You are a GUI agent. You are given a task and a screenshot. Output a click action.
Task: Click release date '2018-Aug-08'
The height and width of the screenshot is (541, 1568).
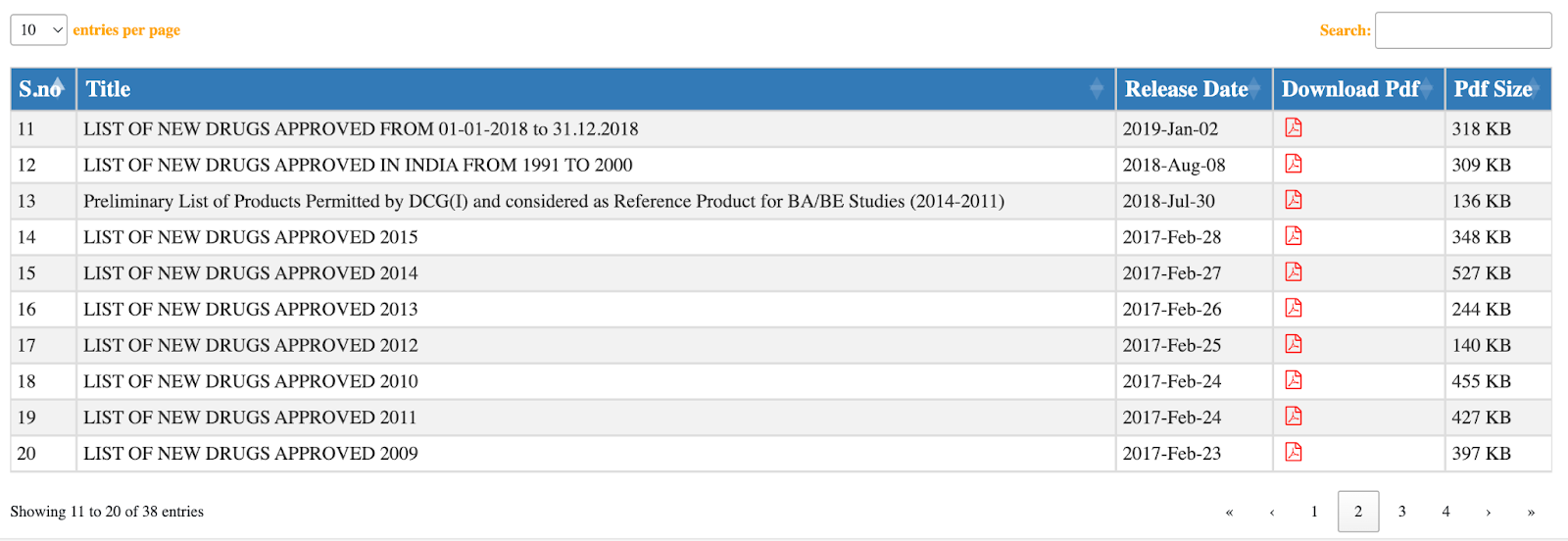[x=1174, y=166]
